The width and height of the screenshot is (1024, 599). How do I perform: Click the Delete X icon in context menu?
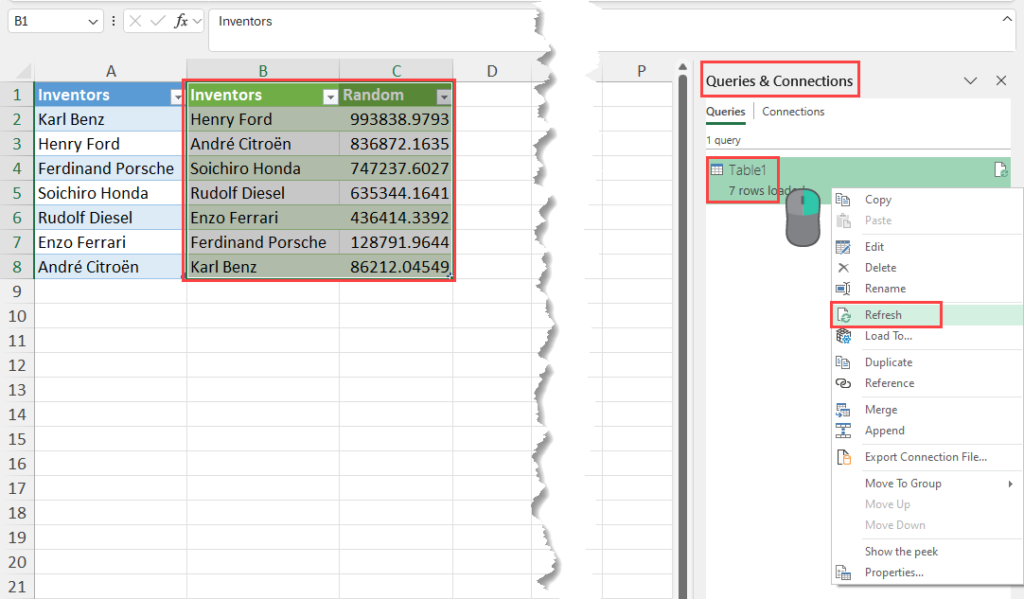pyautogui.click(x=843, y=268)
